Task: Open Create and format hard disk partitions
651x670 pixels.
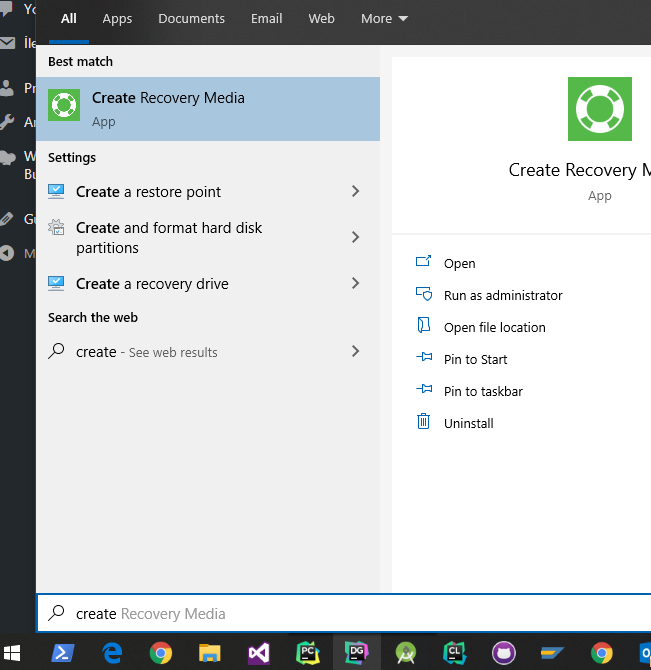Action: click(208, 238)
